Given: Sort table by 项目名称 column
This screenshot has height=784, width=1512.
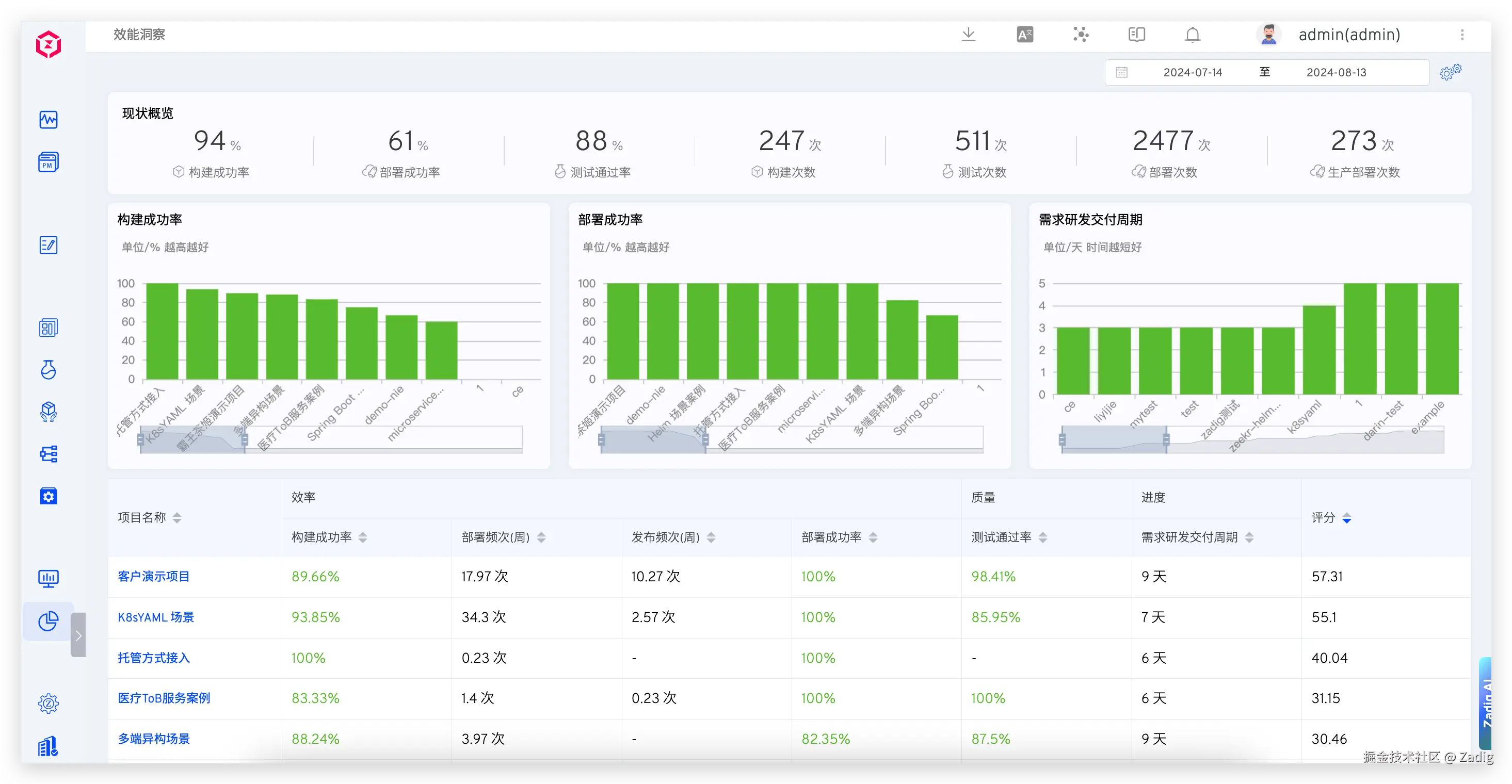Looking at the screenshot, I should click(x=176, y=517).
